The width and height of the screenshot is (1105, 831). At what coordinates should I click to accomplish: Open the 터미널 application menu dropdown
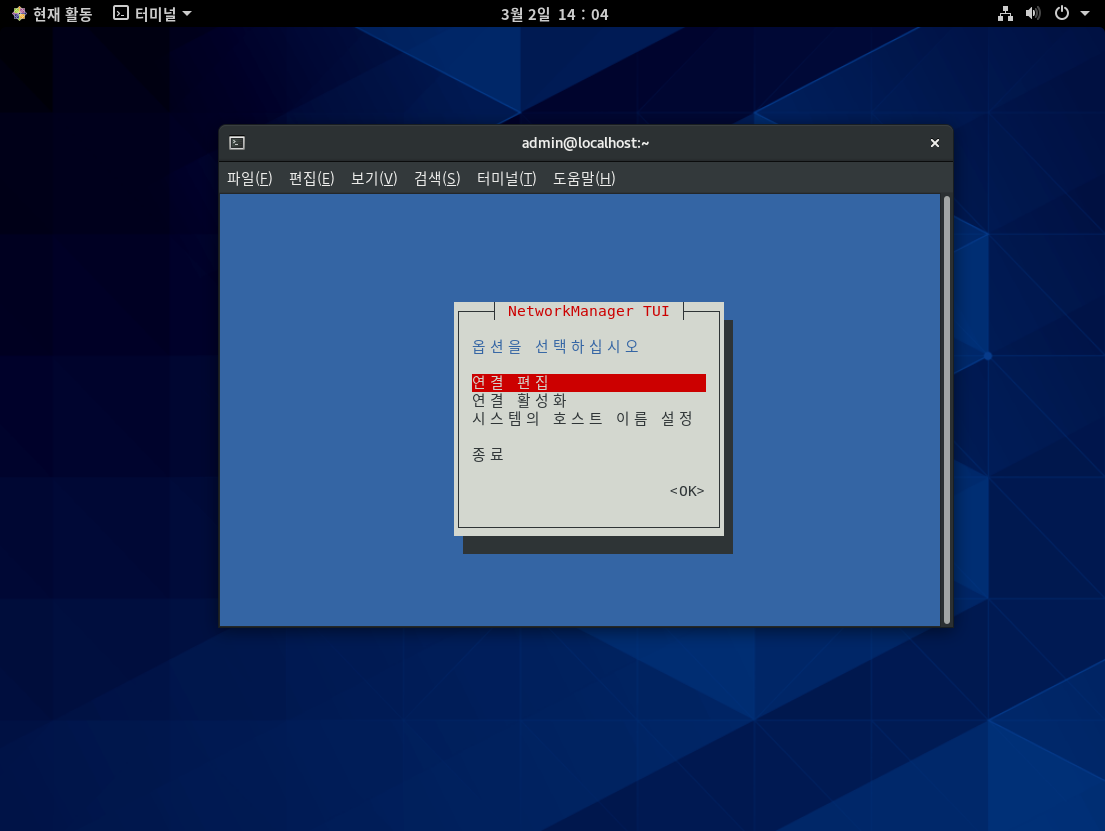point(152,14)
